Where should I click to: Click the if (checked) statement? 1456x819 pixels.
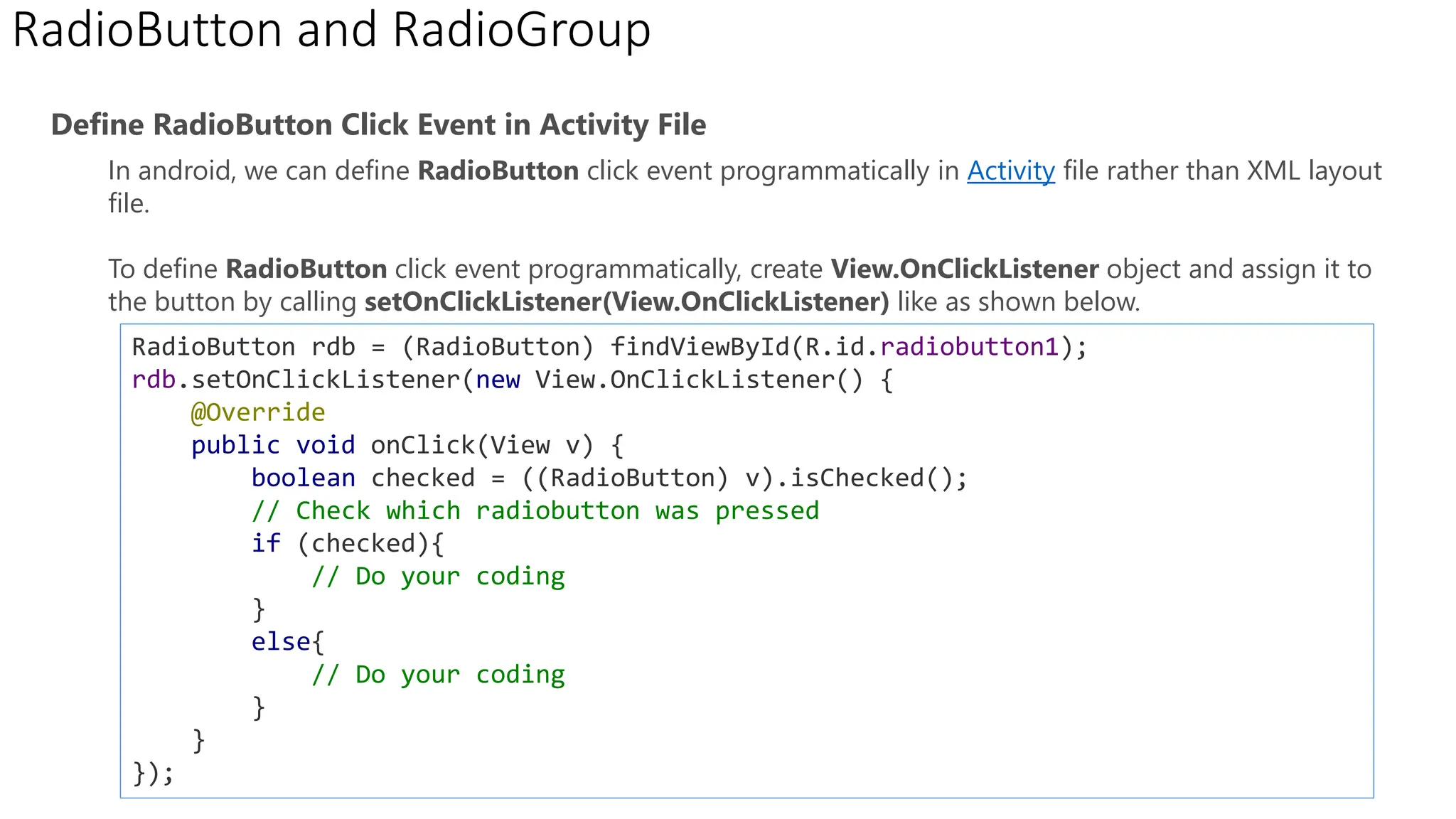pyautogui.click(x=347, y=543)
